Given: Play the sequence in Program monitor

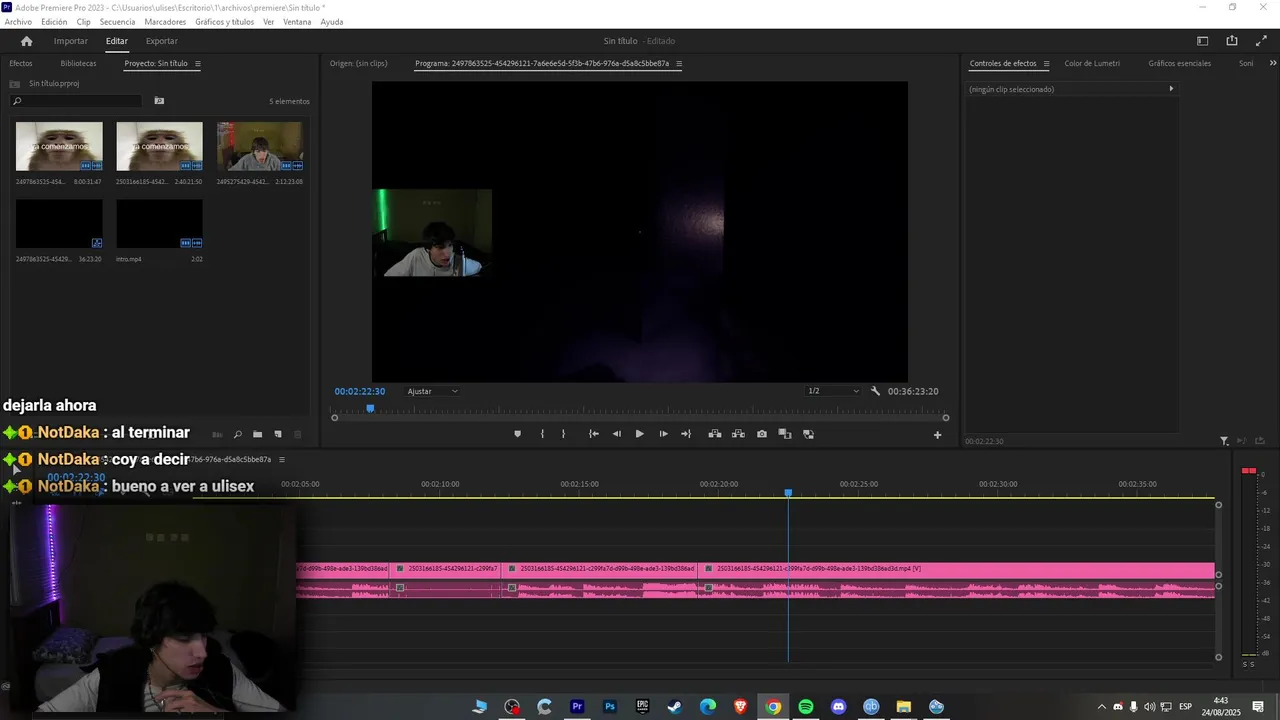Looking at the screenshot, I should point(640,434).
